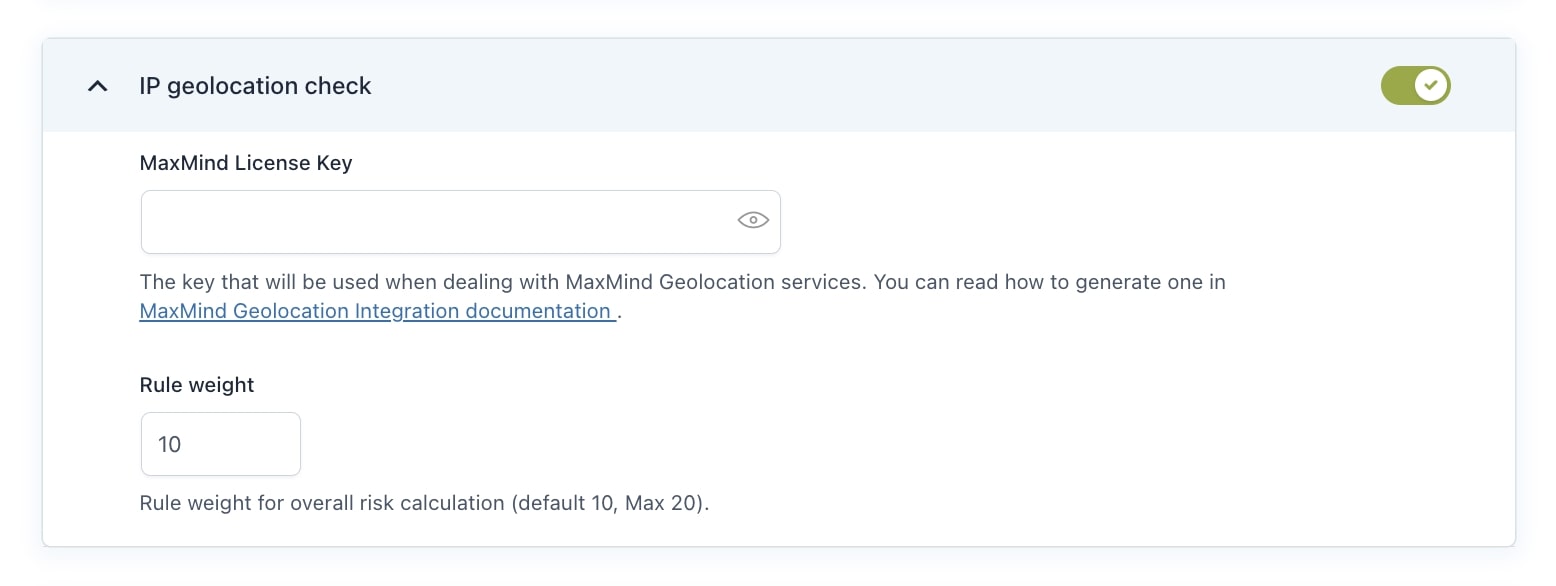This screenshot has height=586, width=1556.
Task: Click the 'Max 20' text under rule weight
Action: (x=663, y=503)
